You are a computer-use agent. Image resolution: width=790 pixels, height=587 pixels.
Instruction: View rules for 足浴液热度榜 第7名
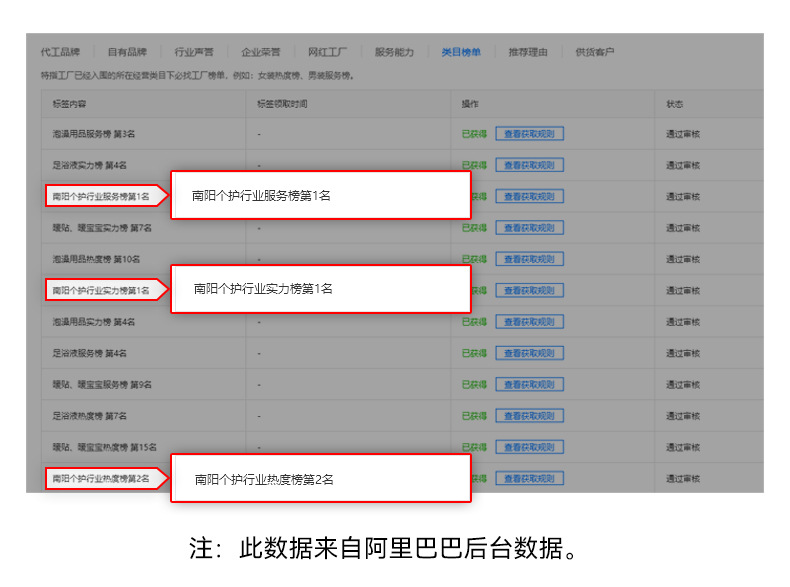[529, 416]
